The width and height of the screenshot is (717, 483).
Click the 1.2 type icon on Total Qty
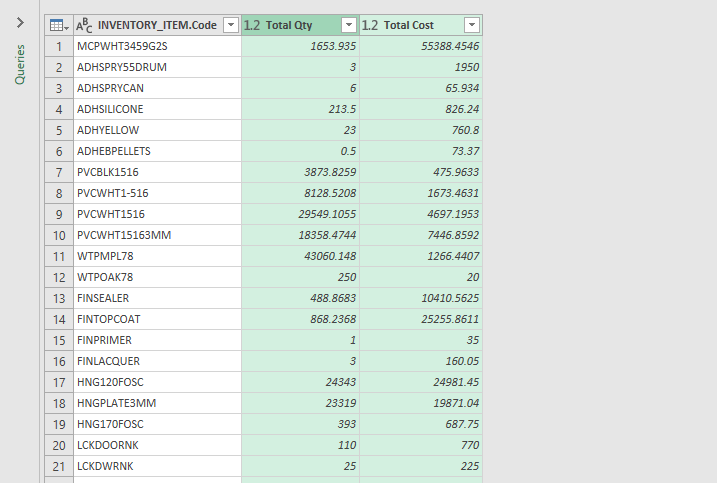pos(252,25)
